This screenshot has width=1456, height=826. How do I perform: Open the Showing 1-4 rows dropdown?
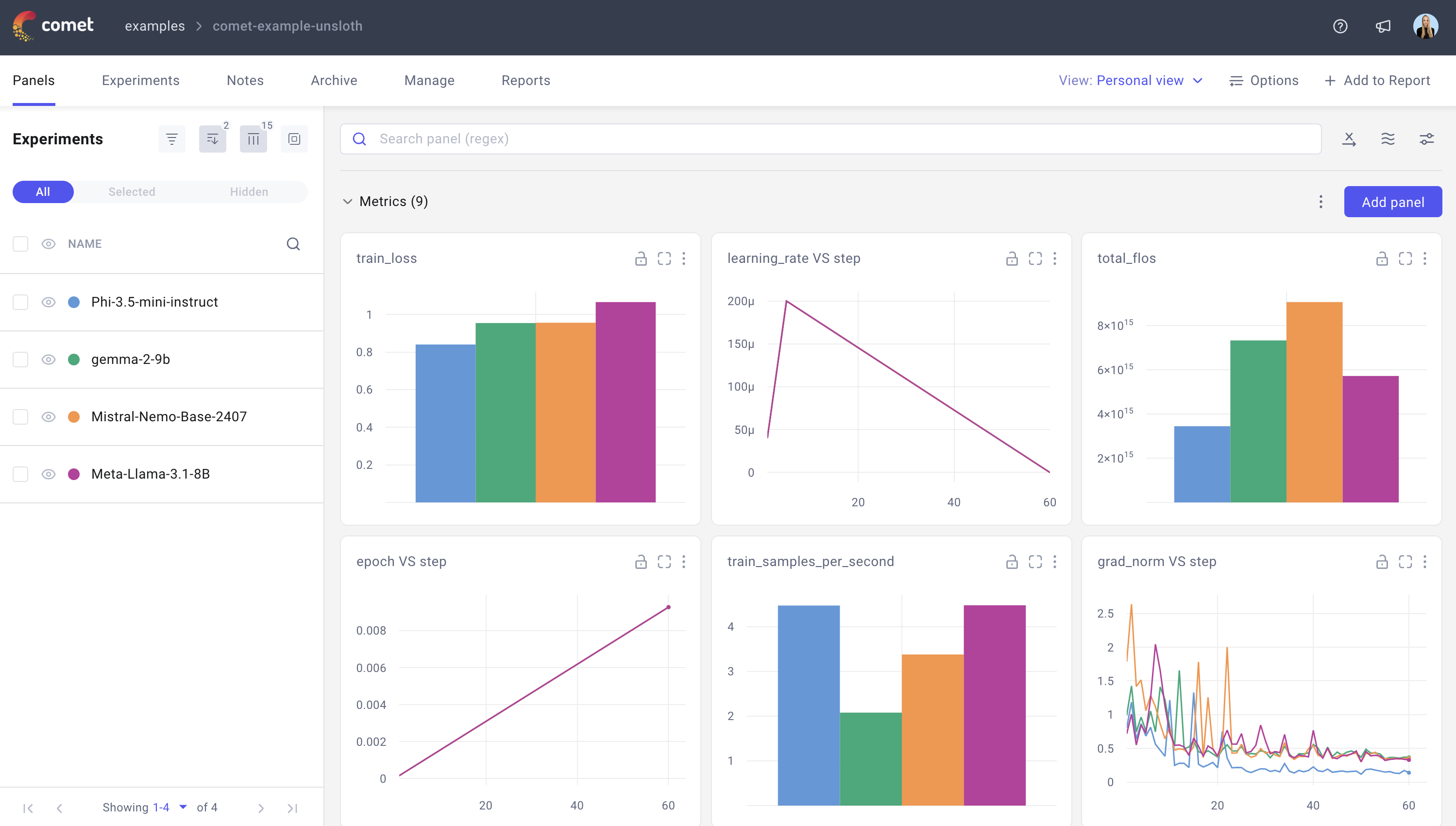(183, 807)
